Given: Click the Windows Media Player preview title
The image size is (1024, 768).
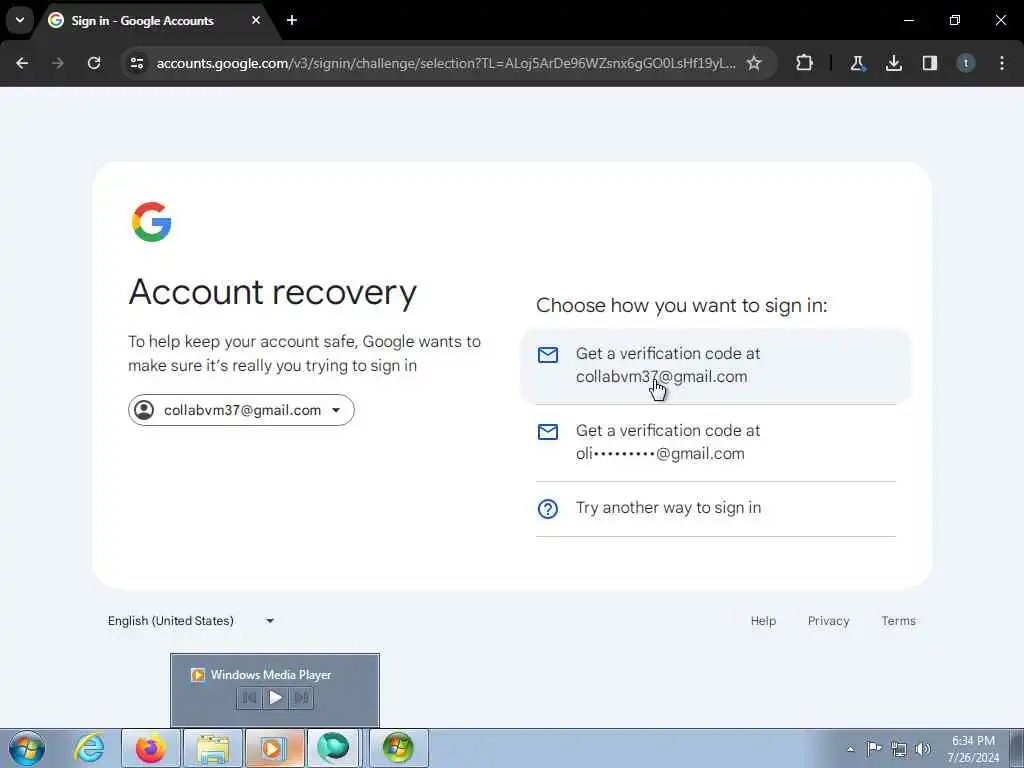Looking at the screenshot, I should point(270,675).
